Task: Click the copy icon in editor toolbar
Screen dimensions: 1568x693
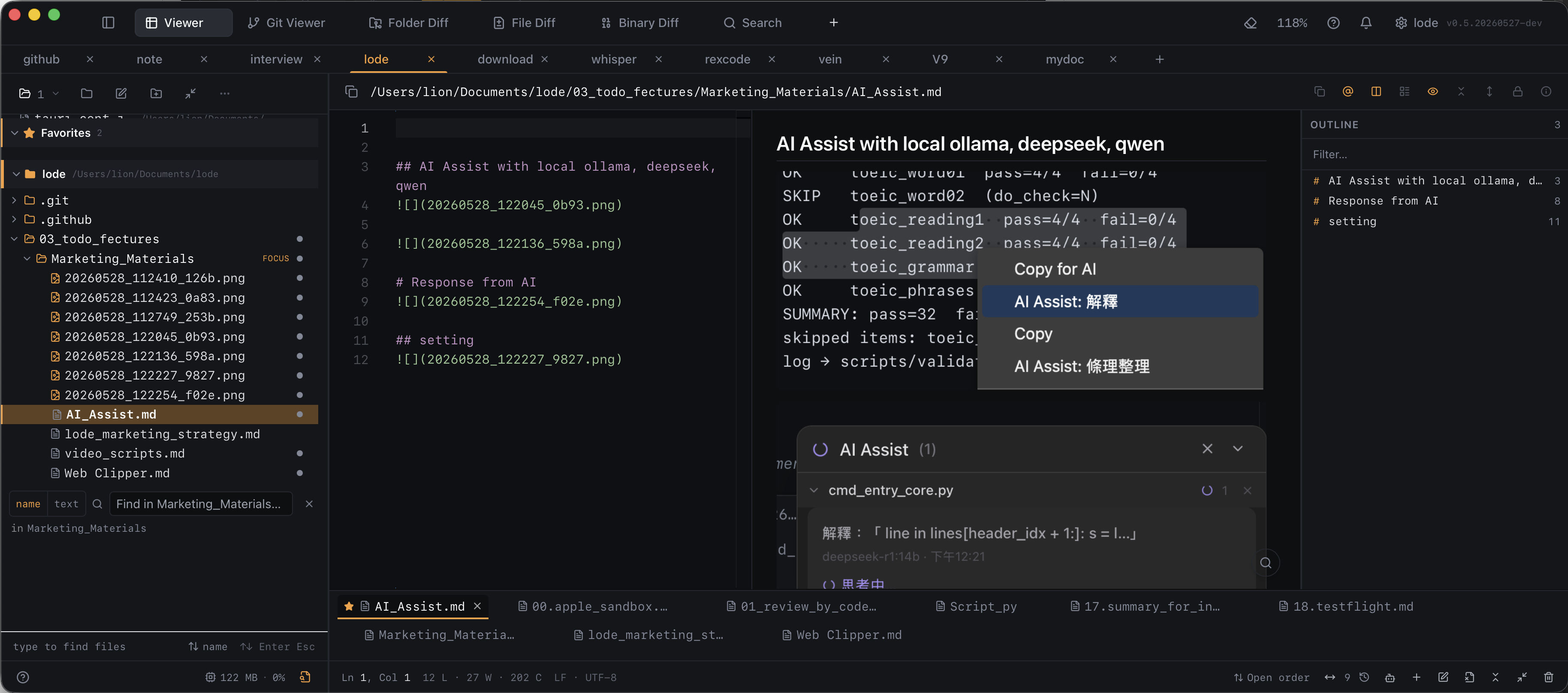Action: [x=1319, y=91]
